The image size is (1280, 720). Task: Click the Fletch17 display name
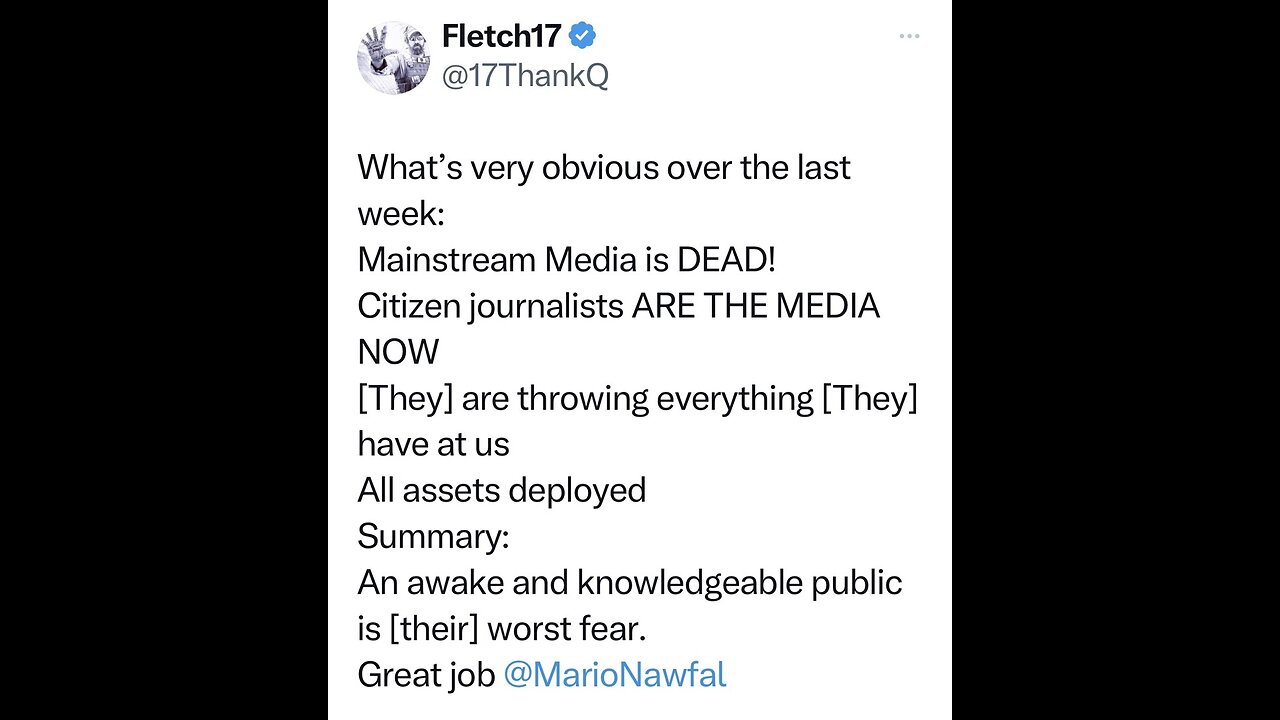click(x=502, y=37)
